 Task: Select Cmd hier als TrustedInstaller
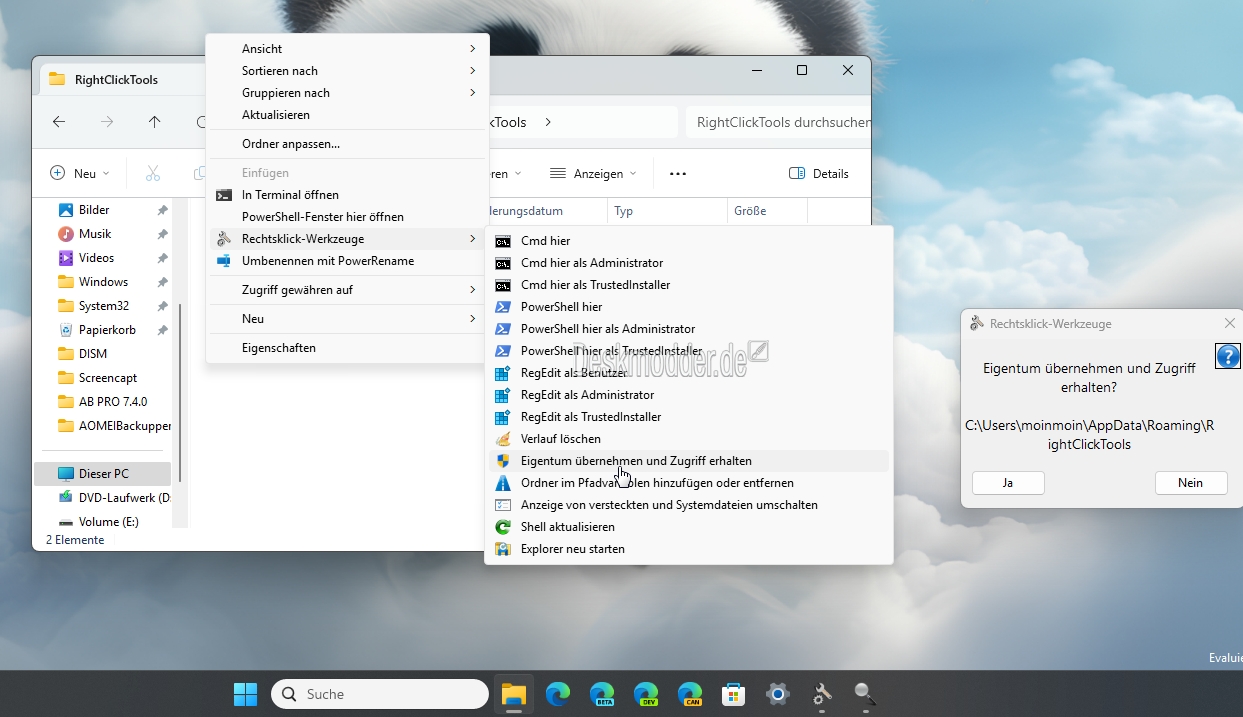[x=689, y=285]
